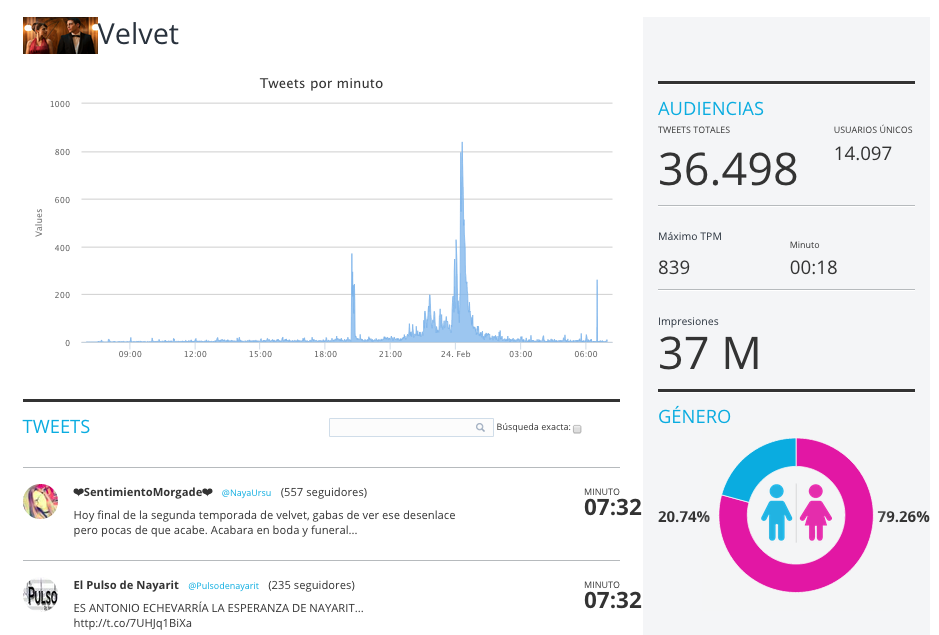Click the El Pulso de Nayarit username

(x=126, y=585)
